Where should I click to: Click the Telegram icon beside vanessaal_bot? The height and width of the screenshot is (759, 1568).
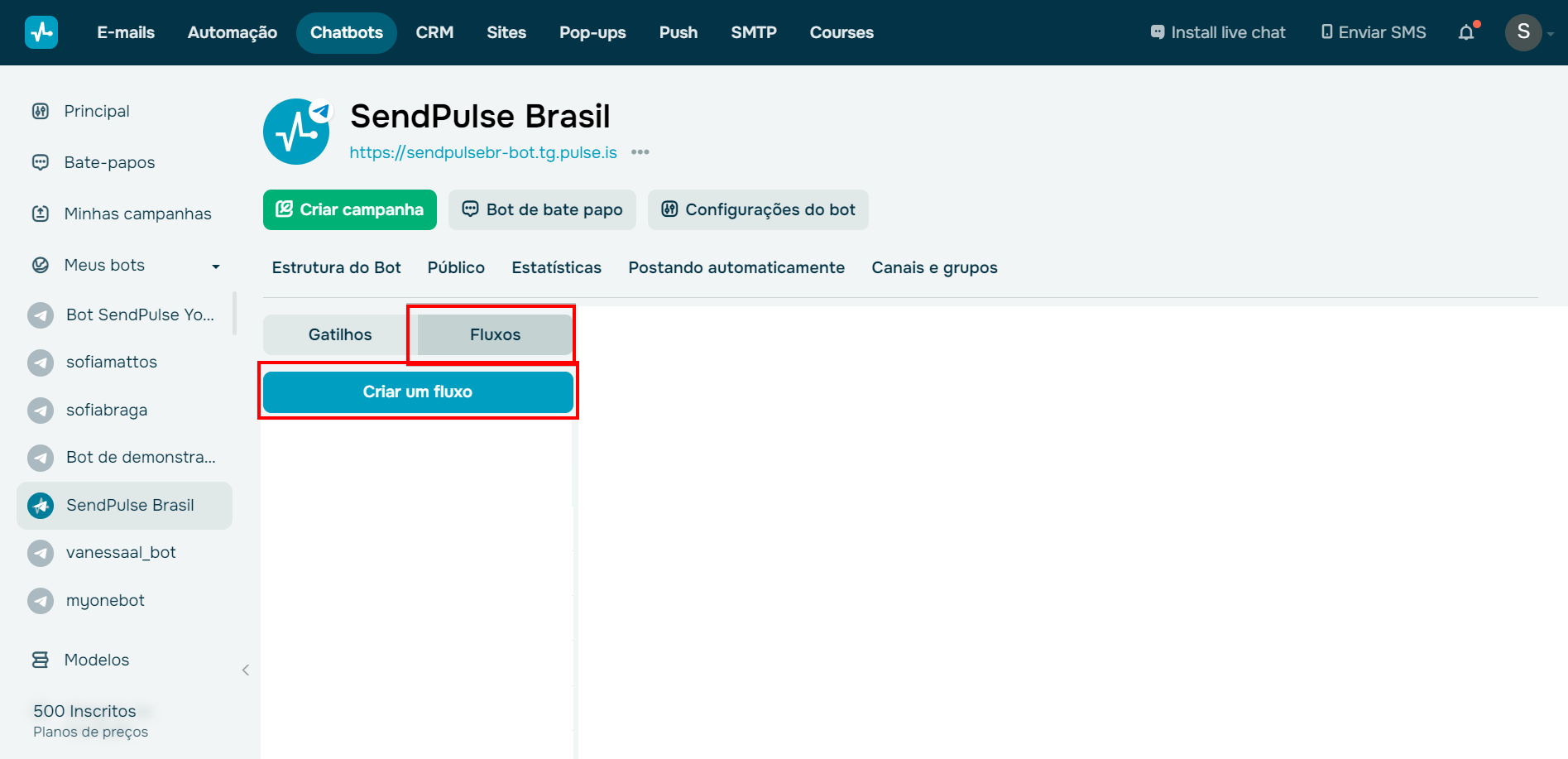pos(41,553)
